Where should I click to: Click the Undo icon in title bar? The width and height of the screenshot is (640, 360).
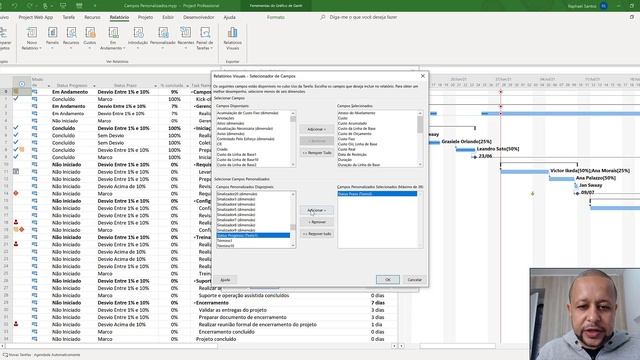15,6
